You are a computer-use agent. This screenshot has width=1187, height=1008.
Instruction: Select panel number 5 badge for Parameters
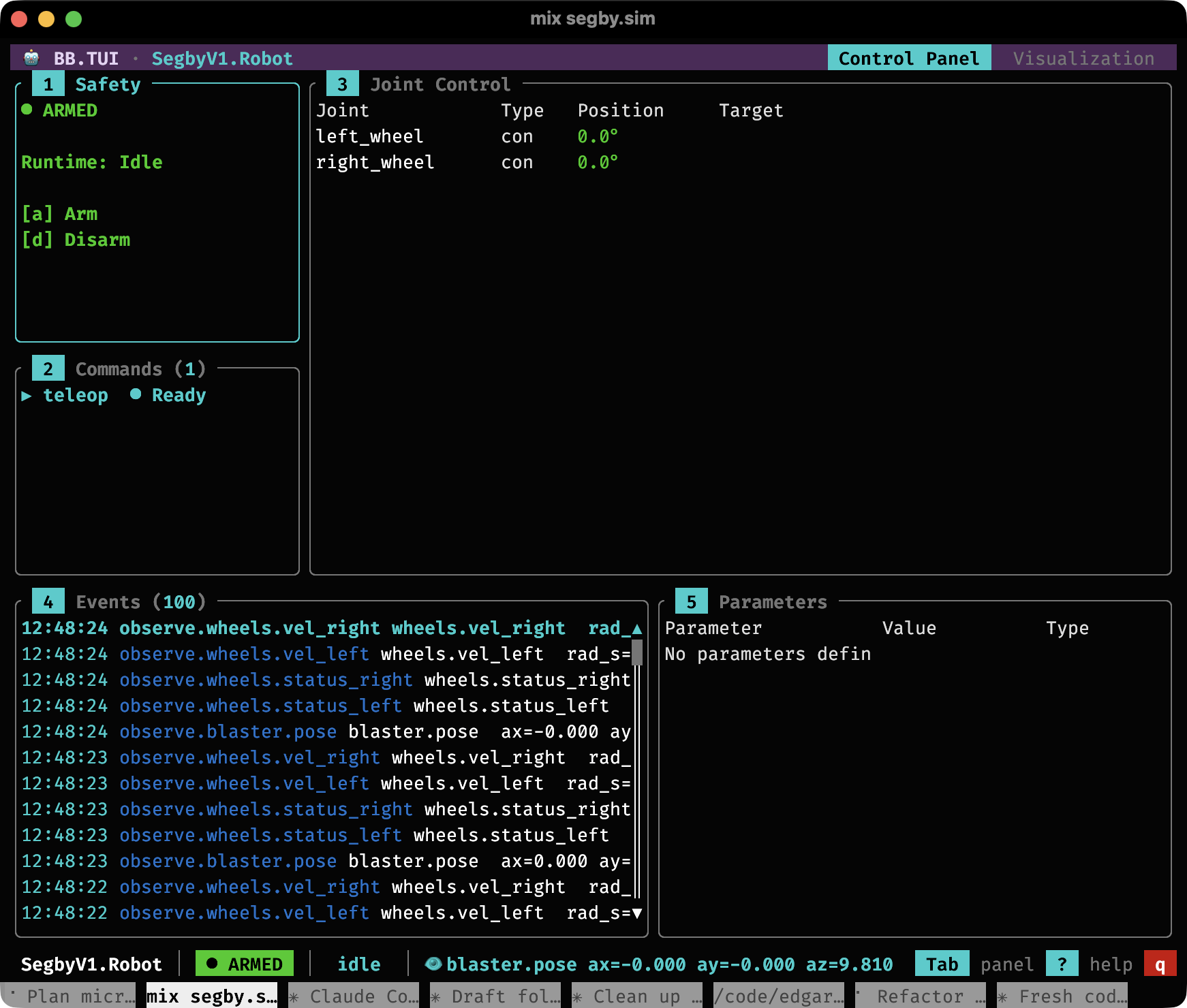(691, 602)
